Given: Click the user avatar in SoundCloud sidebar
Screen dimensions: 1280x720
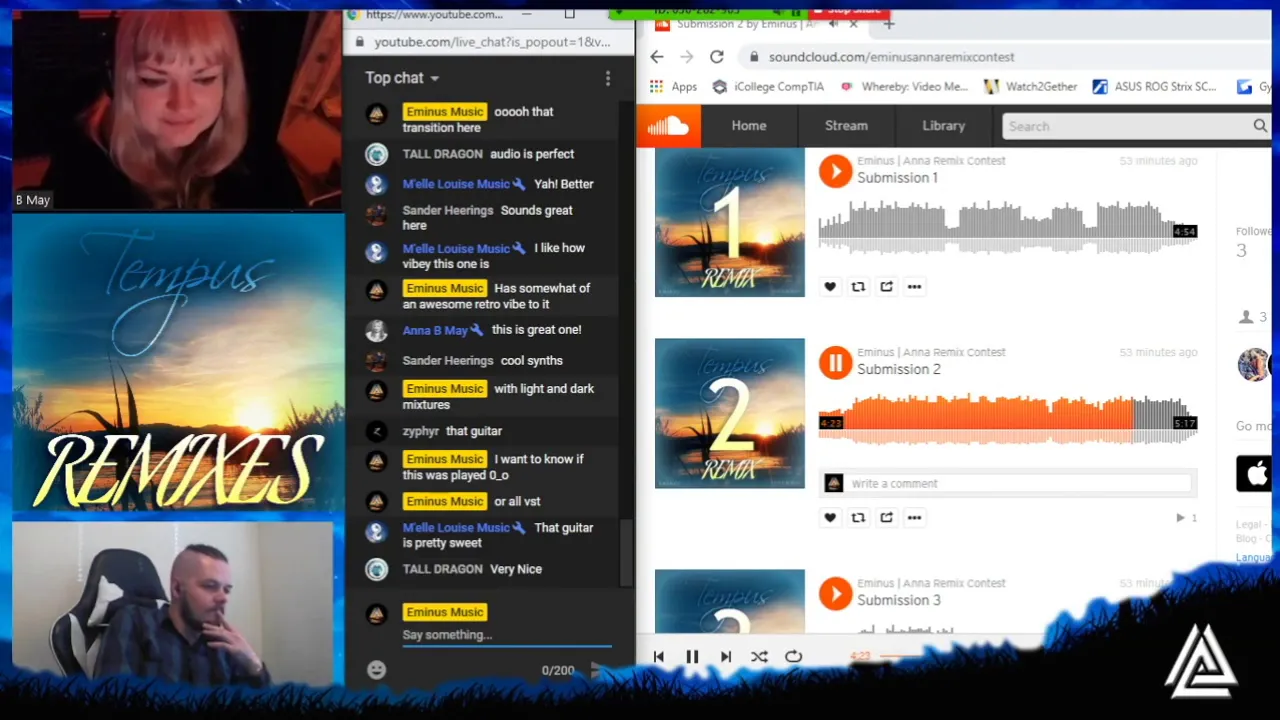Looking at the screenshot, I should [x=1254, y=365].
